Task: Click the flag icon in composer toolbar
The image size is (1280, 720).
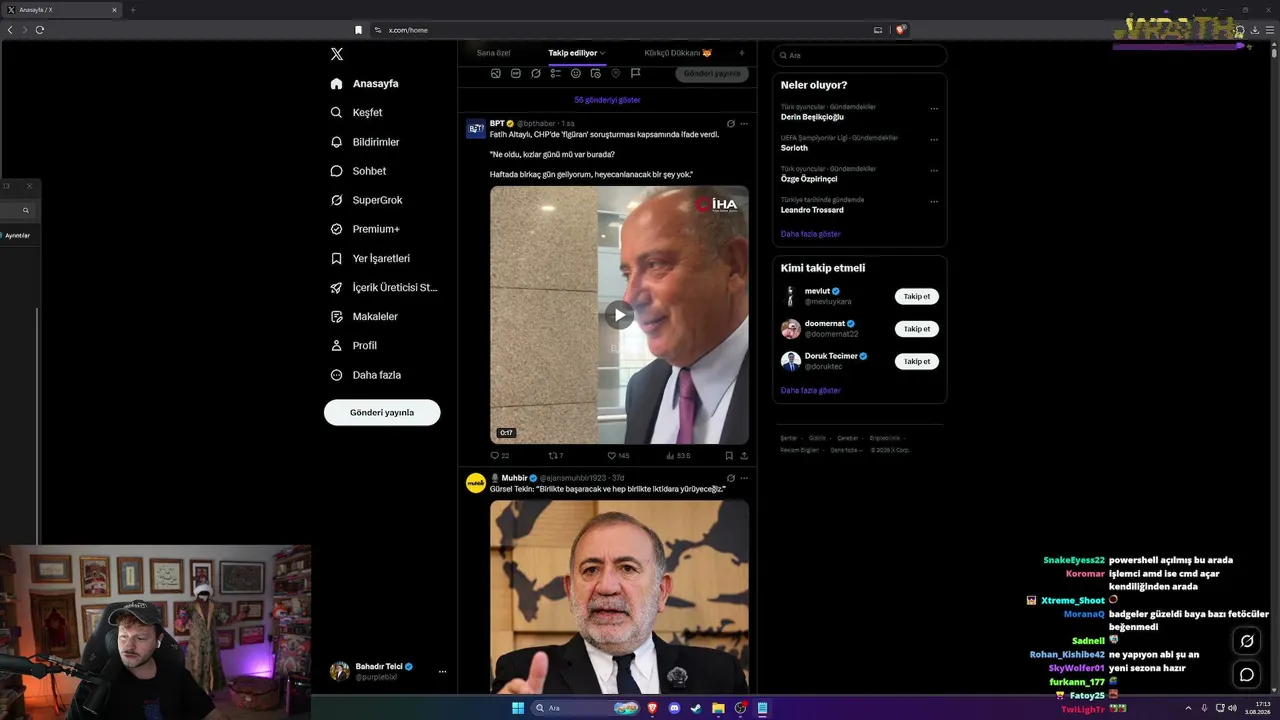Action: coord(636,73)
